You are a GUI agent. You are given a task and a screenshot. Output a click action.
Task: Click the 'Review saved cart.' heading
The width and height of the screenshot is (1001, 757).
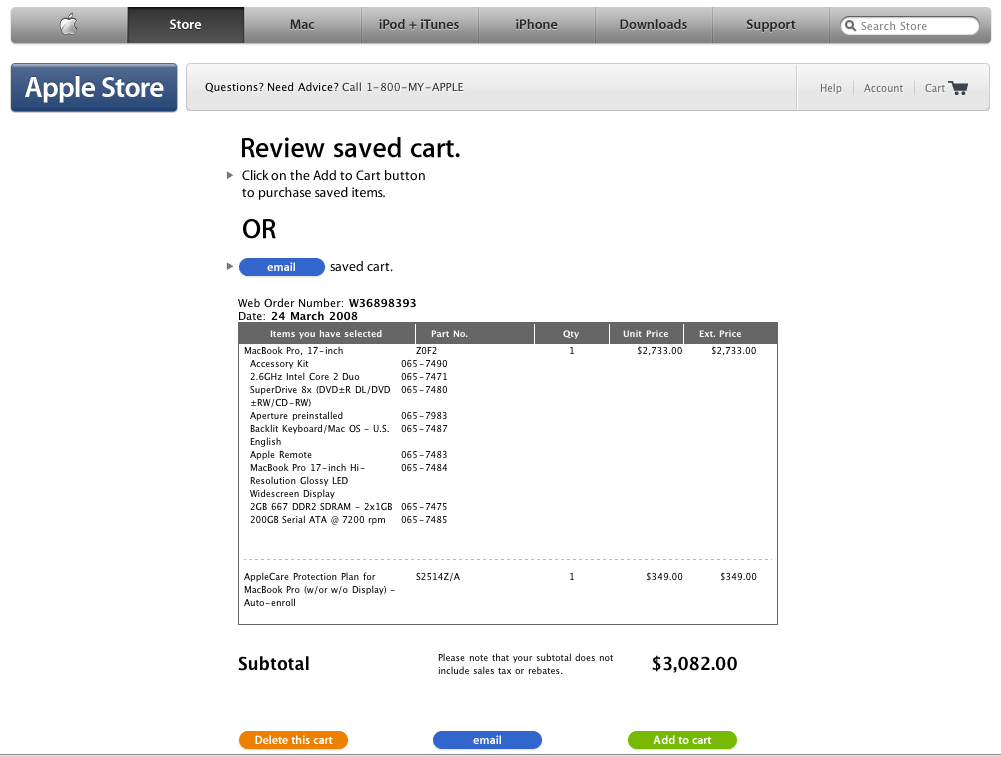pos(350,148)
